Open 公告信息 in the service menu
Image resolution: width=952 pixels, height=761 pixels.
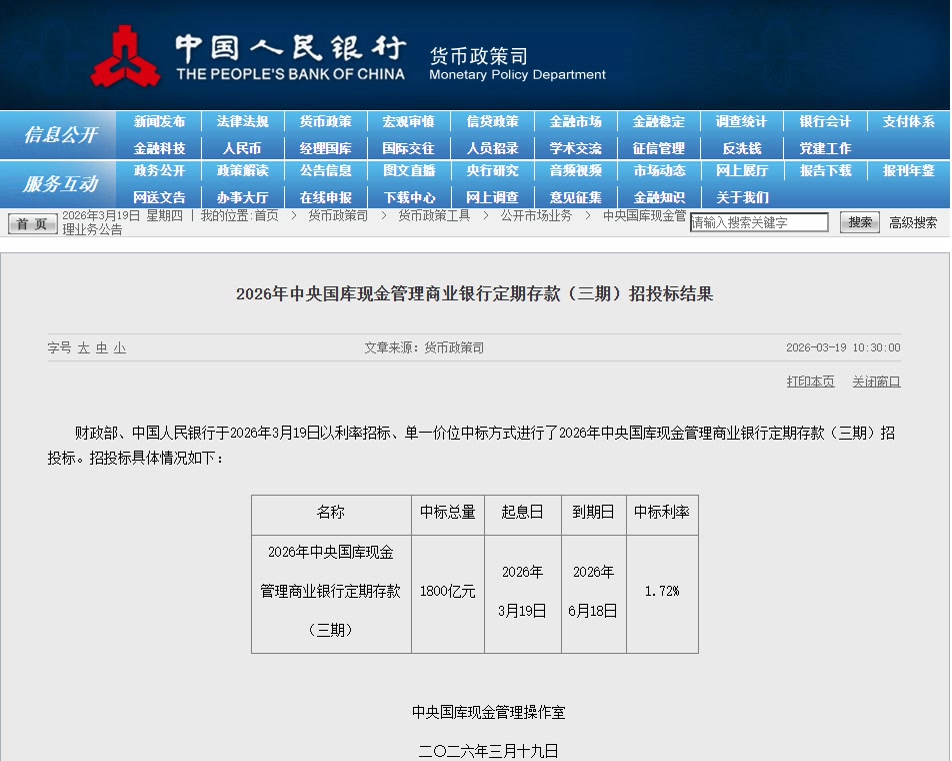[x=325, y=171]
